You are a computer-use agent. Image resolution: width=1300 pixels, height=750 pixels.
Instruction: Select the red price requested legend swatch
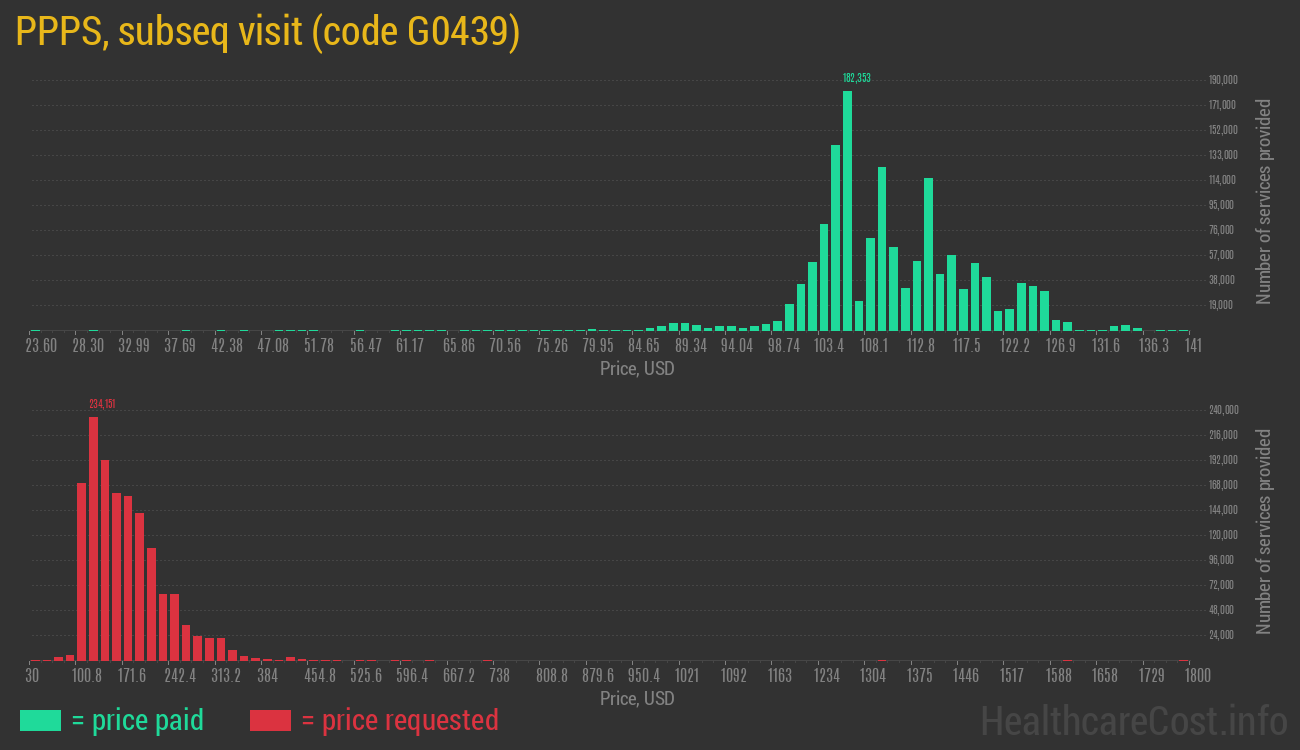pyautogui.click(x=271, y=720)
